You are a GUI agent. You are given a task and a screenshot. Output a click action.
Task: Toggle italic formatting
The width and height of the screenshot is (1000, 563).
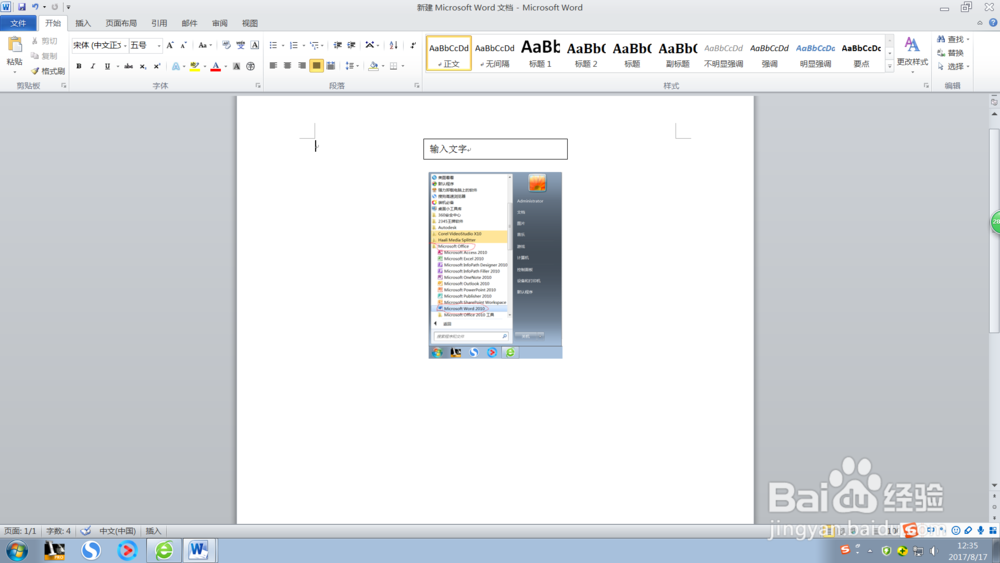(93, 66)
